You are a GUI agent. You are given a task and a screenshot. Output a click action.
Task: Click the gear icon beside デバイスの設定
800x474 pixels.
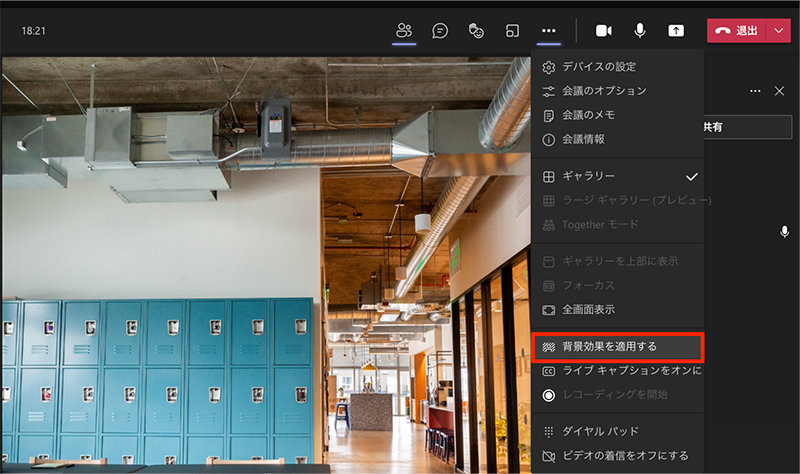pos(548,67)
